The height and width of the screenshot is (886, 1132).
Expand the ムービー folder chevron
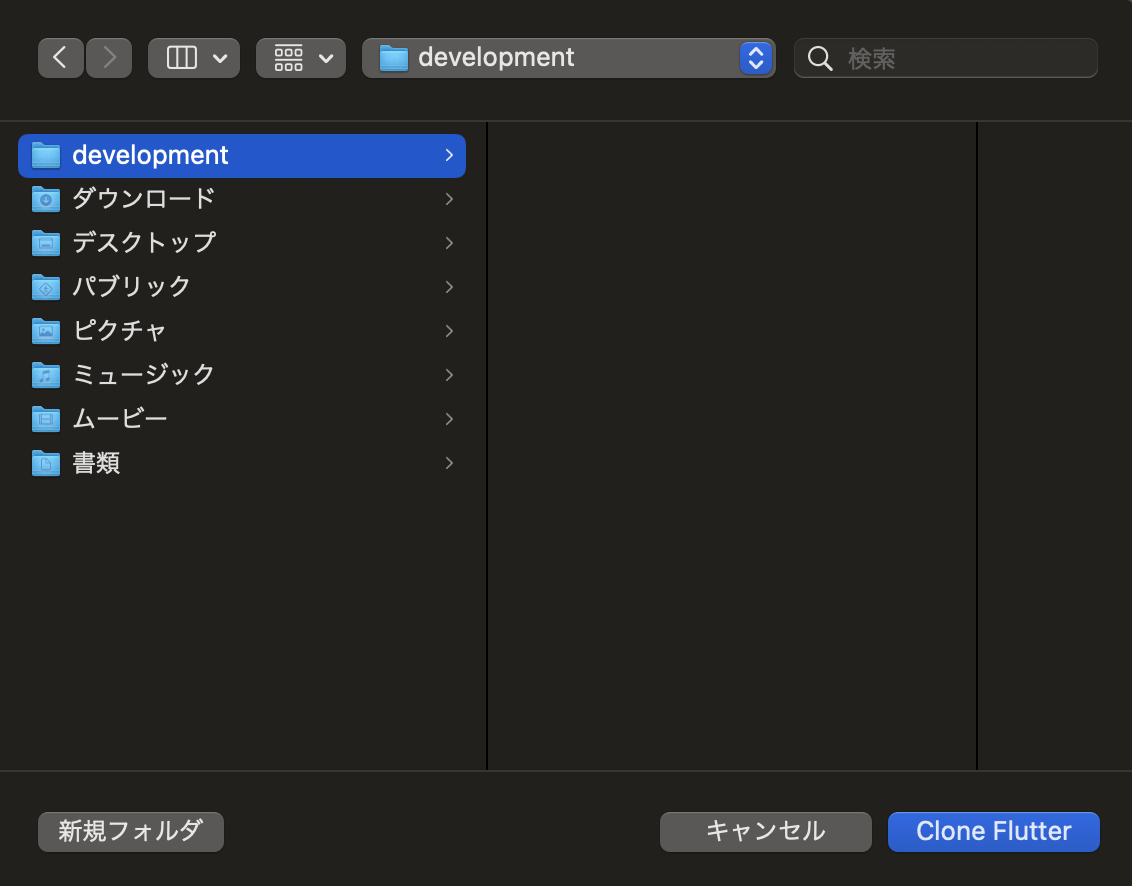(x=449, y=420)
